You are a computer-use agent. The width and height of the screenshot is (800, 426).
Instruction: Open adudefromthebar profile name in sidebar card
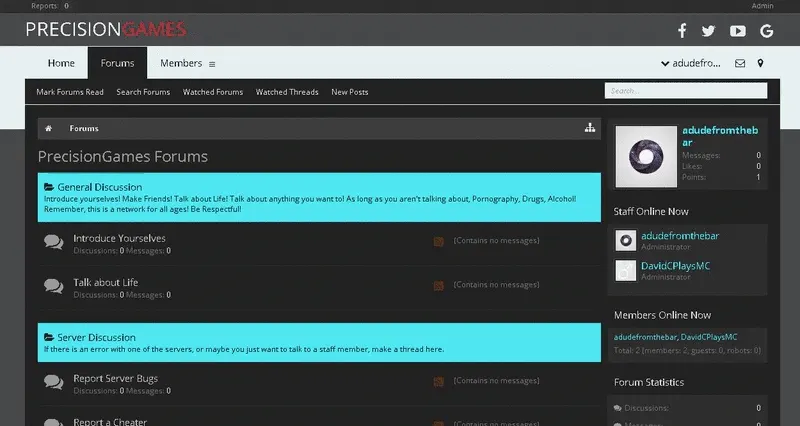(720, 136)
